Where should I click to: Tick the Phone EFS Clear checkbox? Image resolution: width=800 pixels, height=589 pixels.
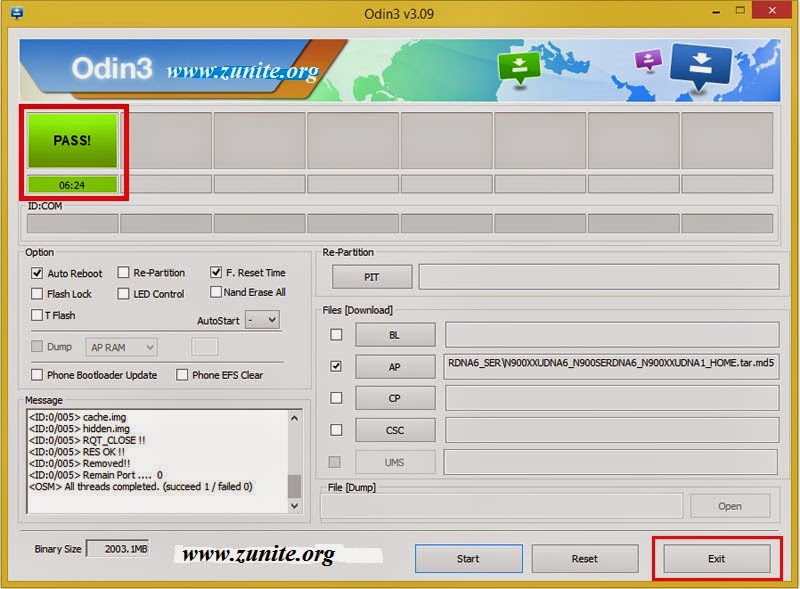[182, 375]
